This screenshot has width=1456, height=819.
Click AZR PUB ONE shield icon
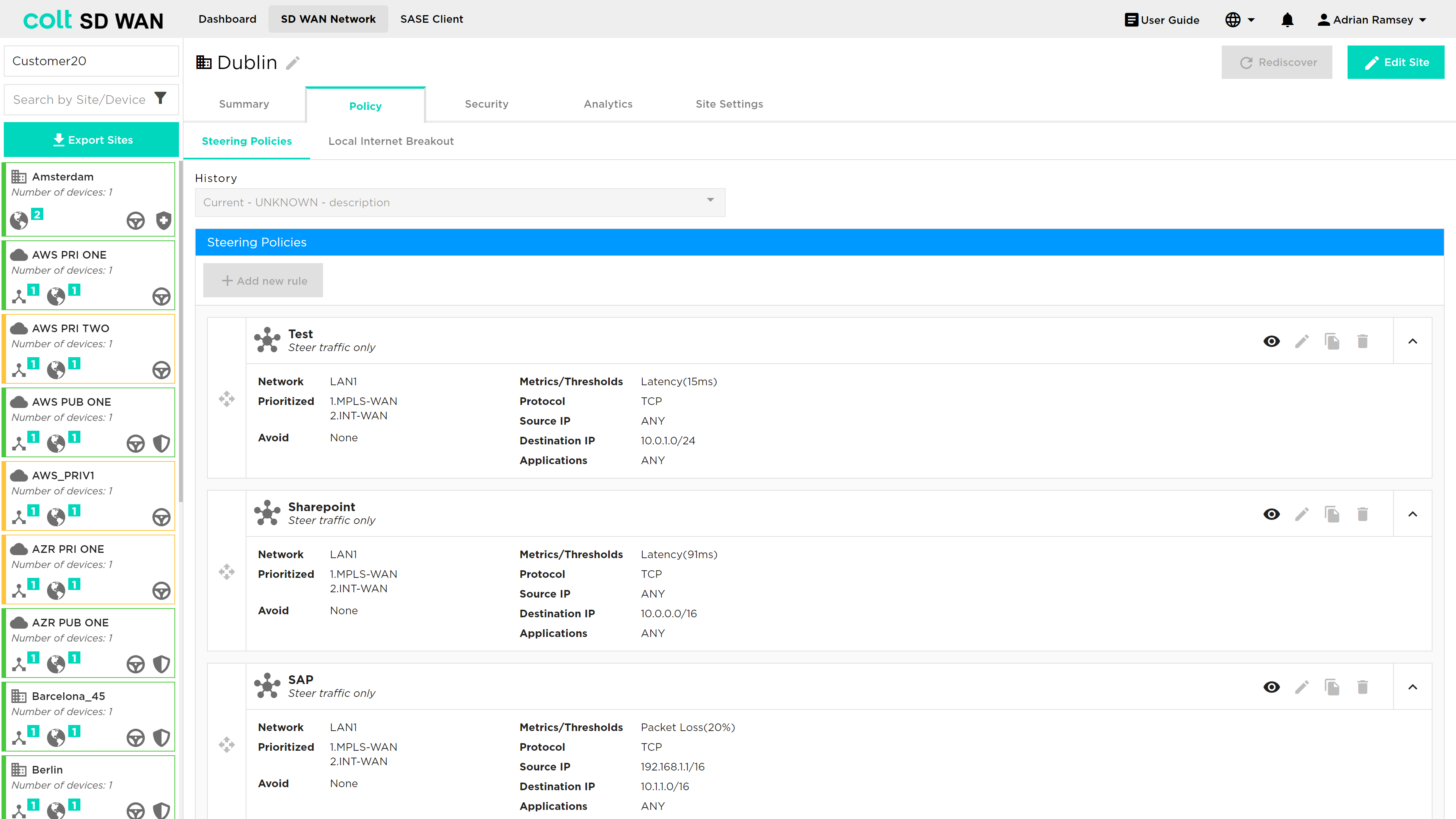[x=162, y=664]
